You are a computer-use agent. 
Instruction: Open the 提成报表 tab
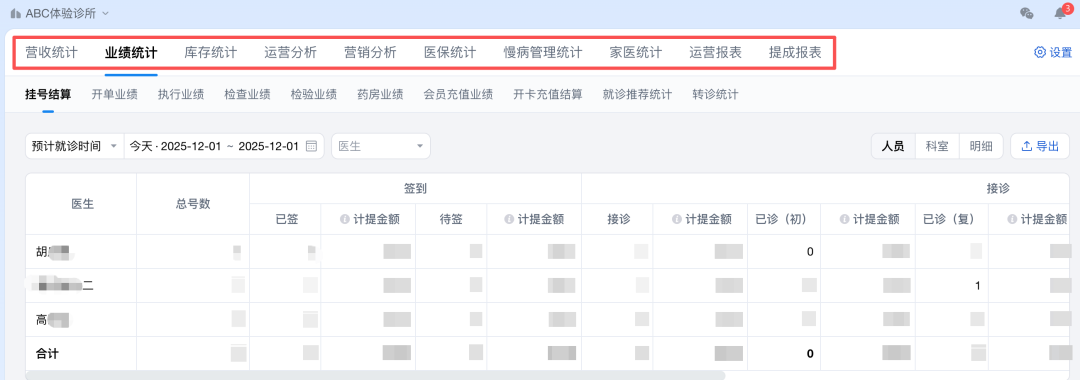[x=796, y=53]
